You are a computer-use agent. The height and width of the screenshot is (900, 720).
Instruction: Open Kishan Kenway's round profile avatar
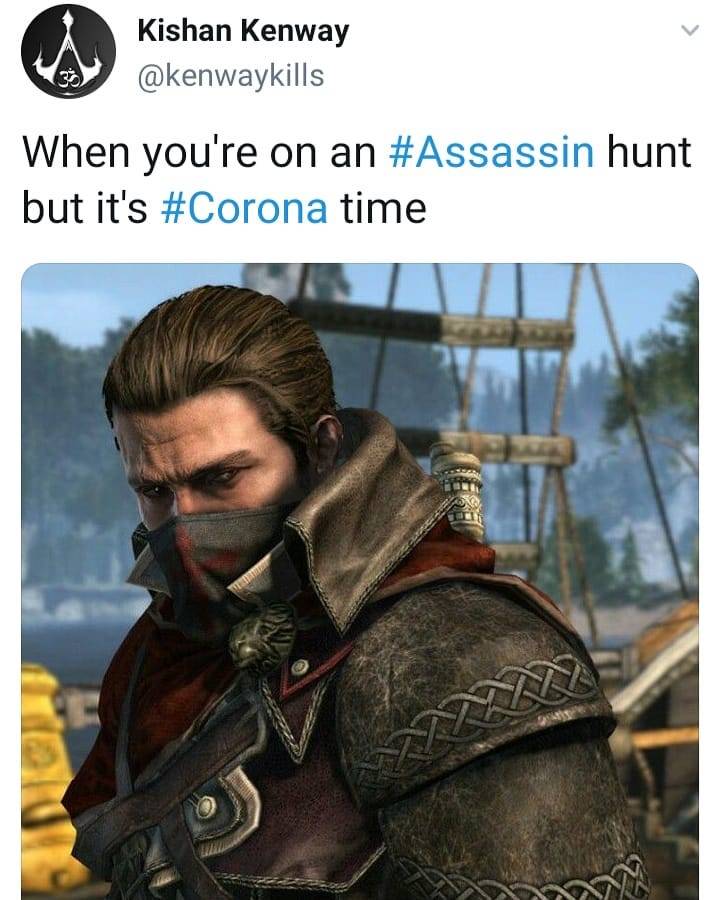(x=68, y=51)
